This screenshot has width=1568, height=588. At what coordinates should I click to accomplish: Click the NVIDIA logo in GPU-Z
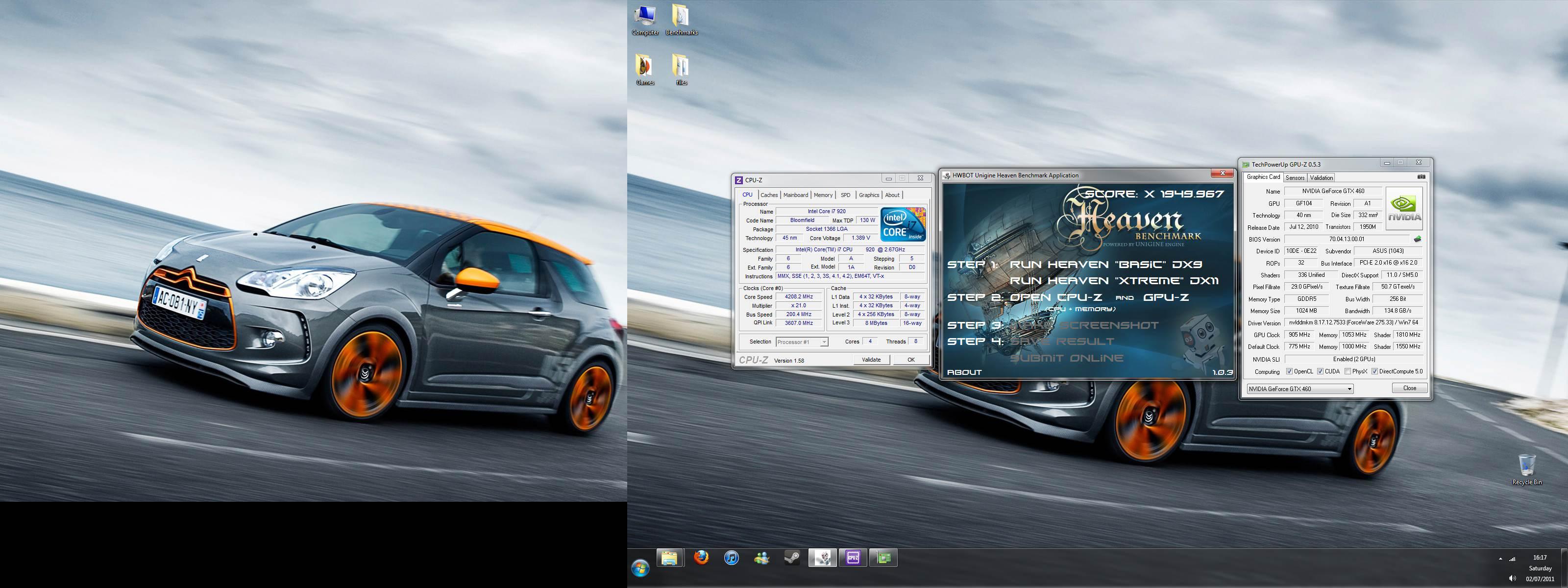[1404, 208]
